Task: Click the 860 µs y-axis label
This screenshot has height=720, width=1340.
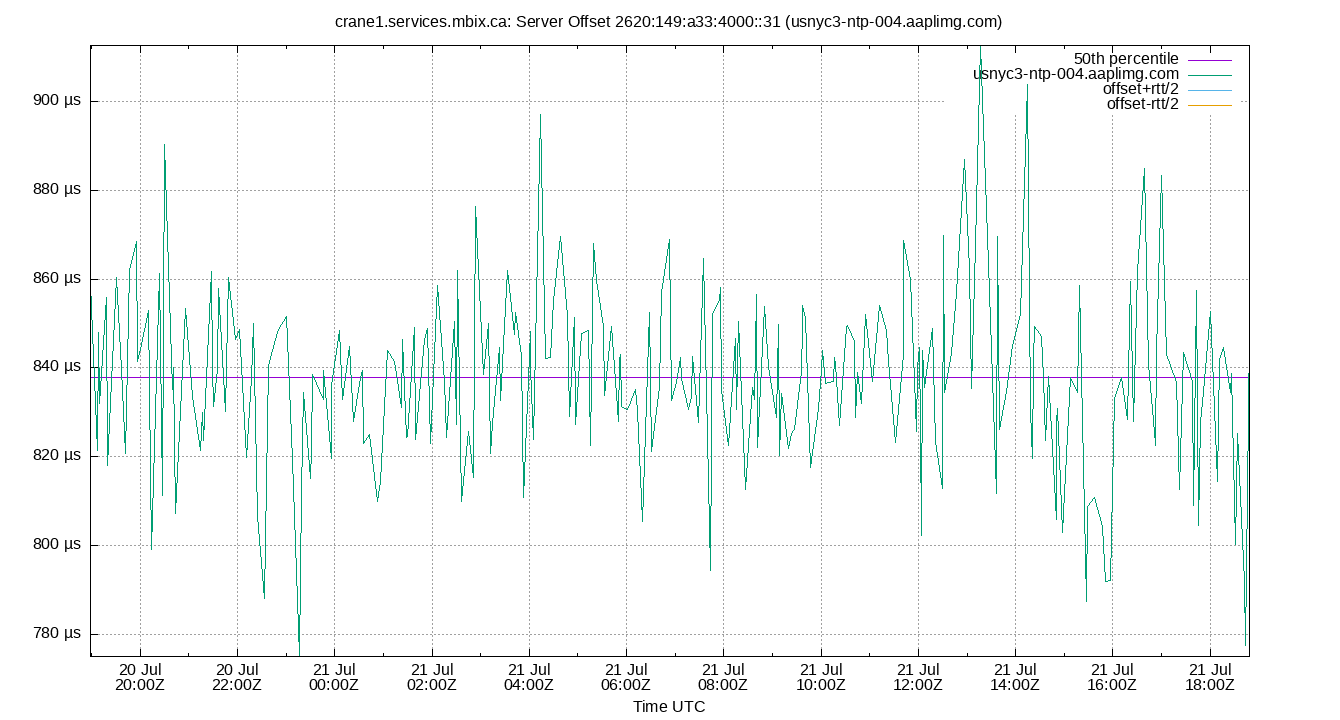Action: click(58, 279)
